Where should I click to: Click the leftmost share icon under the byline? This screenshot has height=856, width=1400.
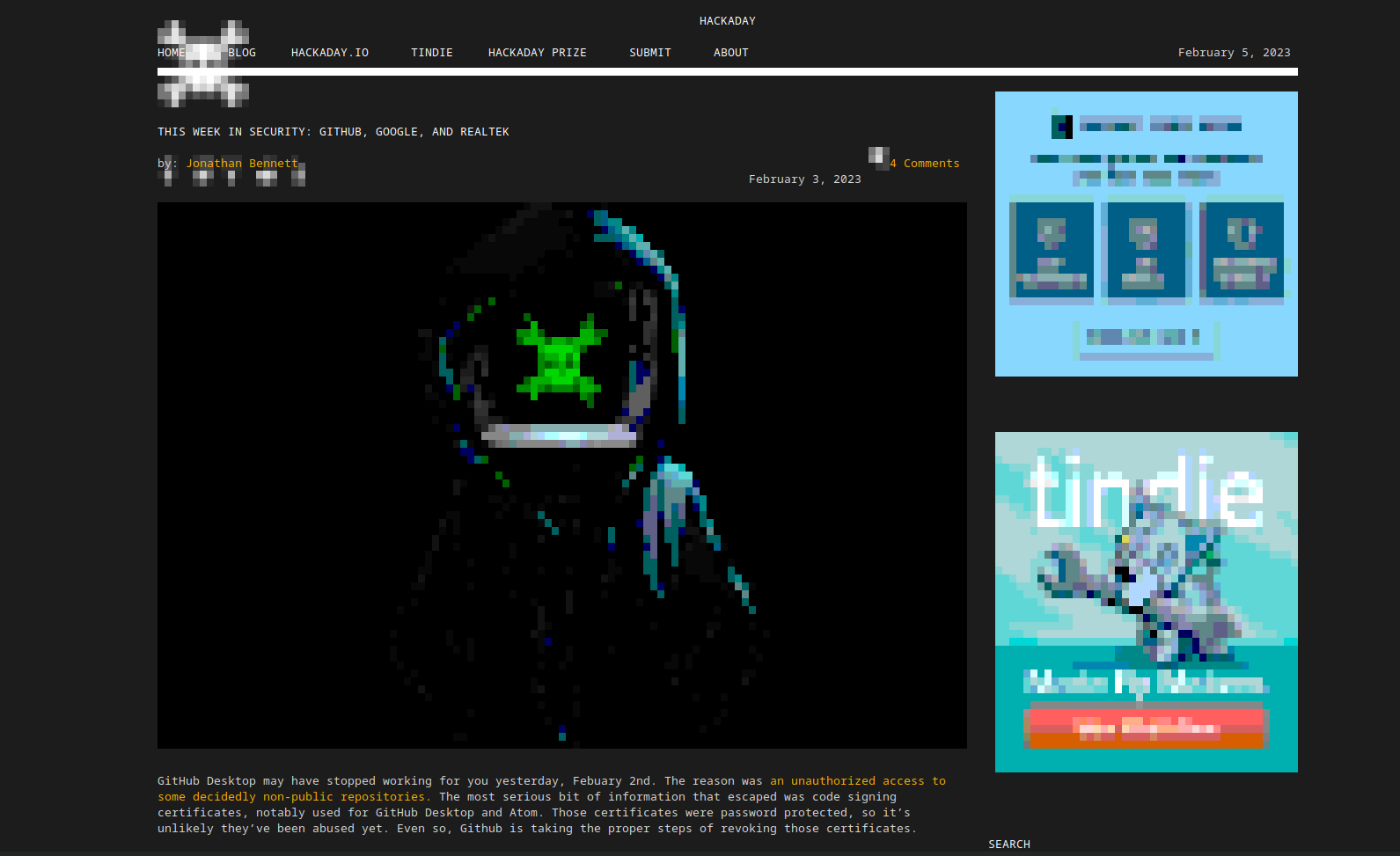click(x=167, y=178)
